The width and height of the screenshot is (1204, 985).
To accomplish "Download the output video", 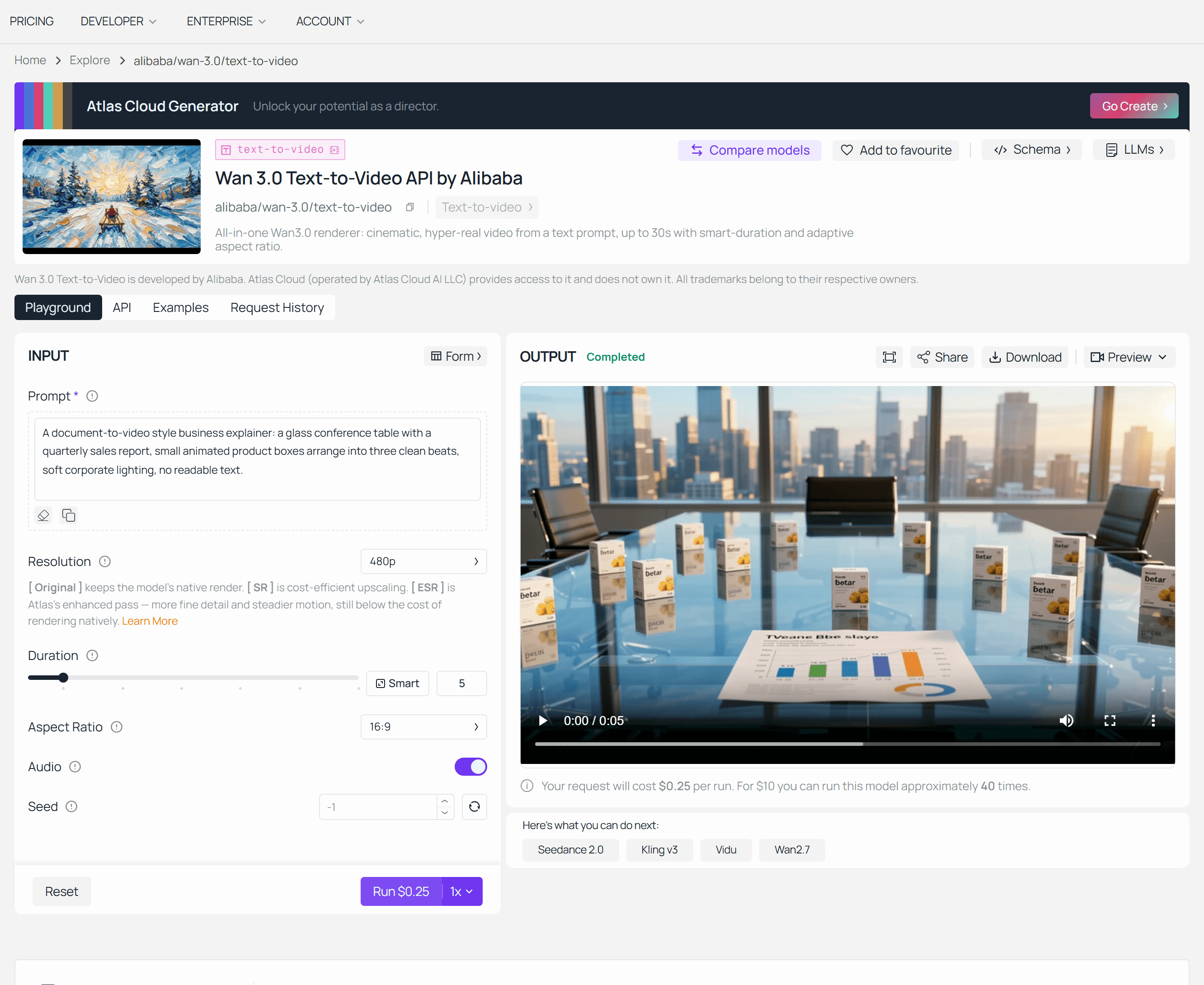I will point(1025,358).
